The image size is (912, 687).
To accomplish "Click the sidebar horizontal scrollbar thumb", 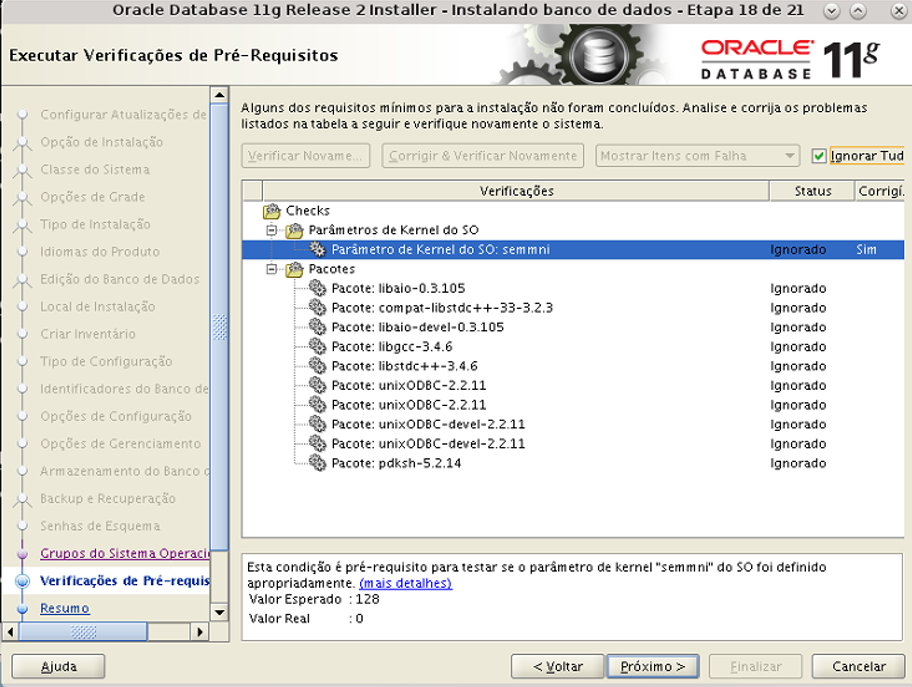I will (83, 631).
